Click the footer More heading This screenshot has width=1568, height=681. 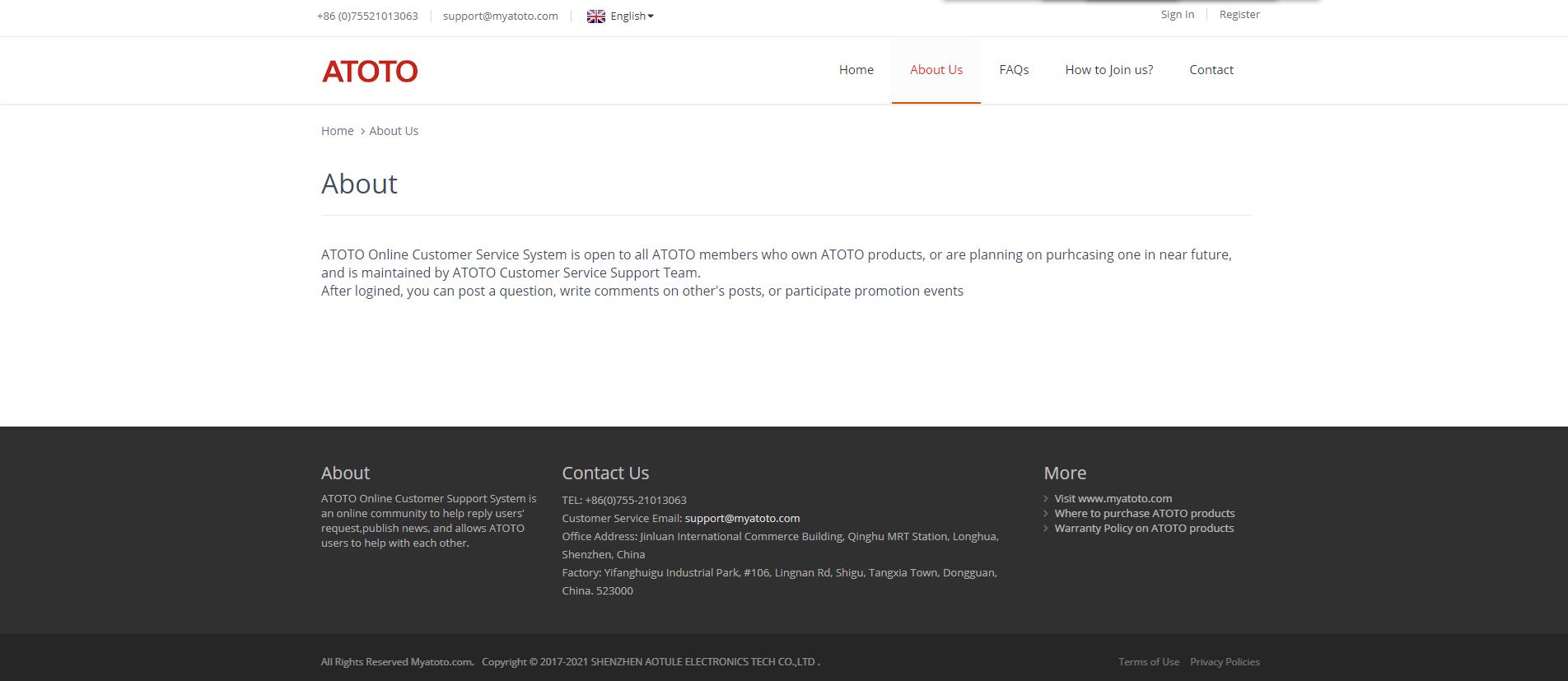[x=1065, y=473]
